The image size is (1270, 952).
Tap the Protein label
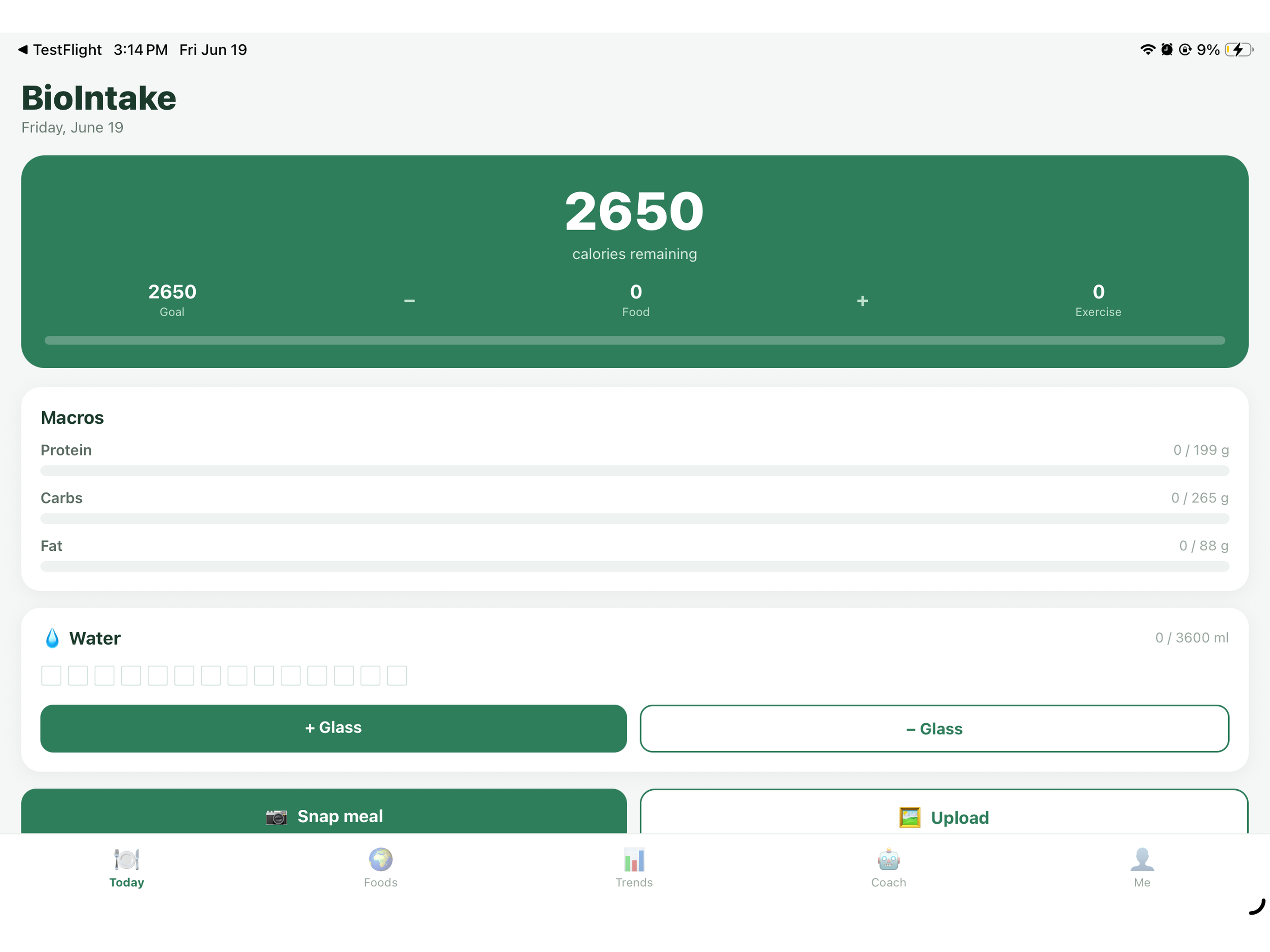click(x=66, y=450)
